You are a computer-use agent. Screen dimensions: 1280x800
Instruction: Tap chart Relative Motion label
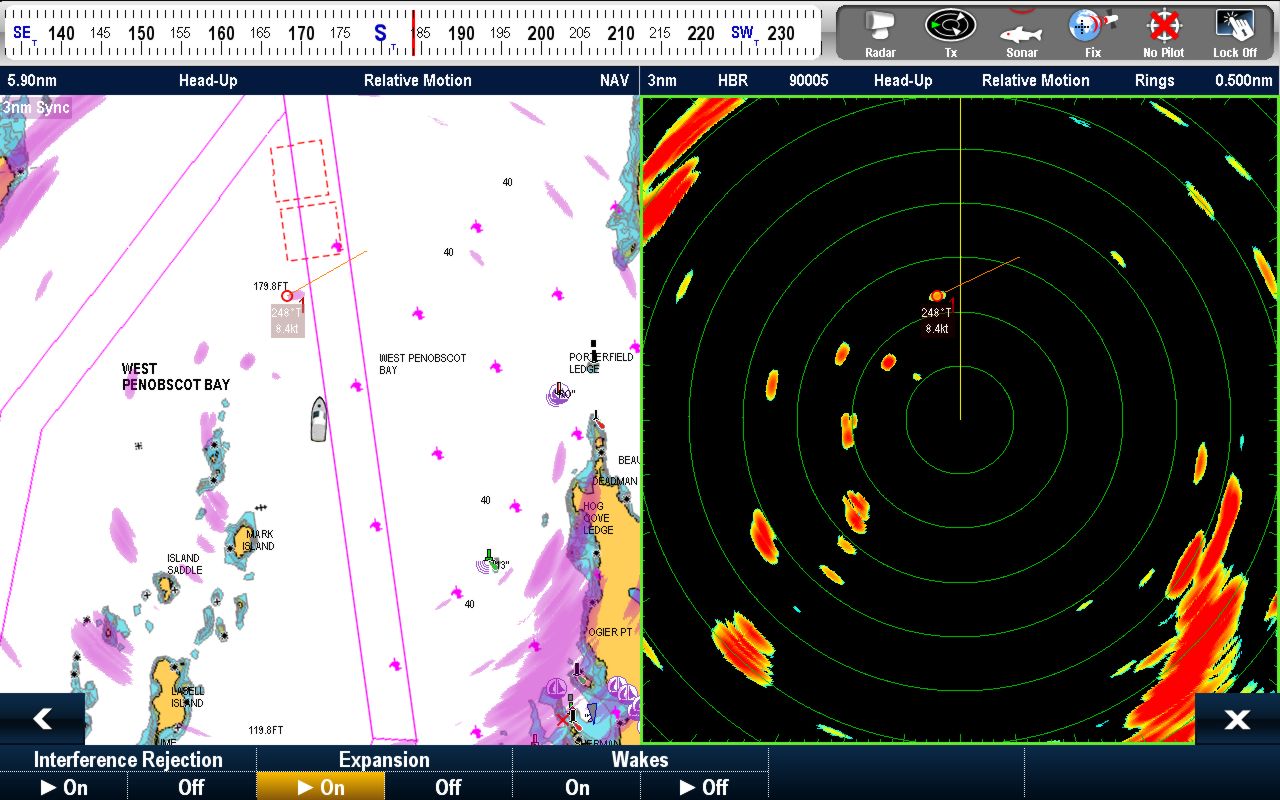click(x=417, y=80)
